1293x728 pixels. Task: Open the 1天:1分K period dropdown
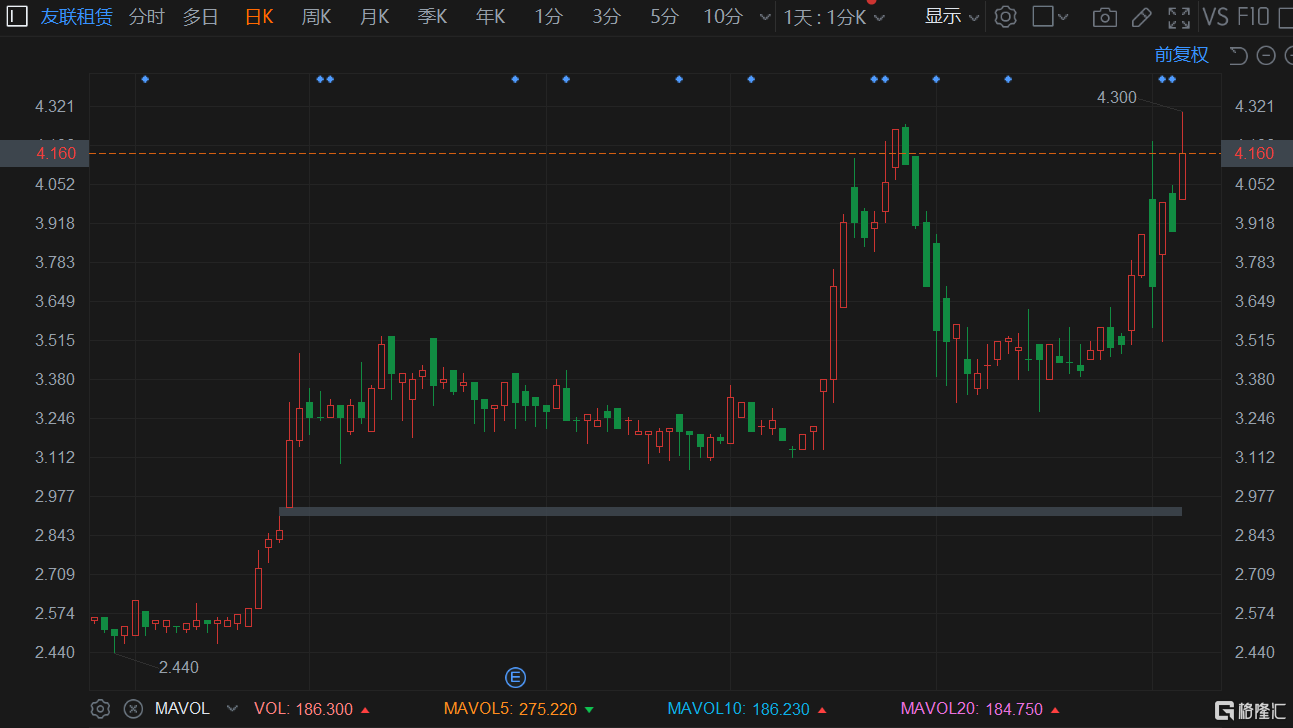tap(834, 17)
